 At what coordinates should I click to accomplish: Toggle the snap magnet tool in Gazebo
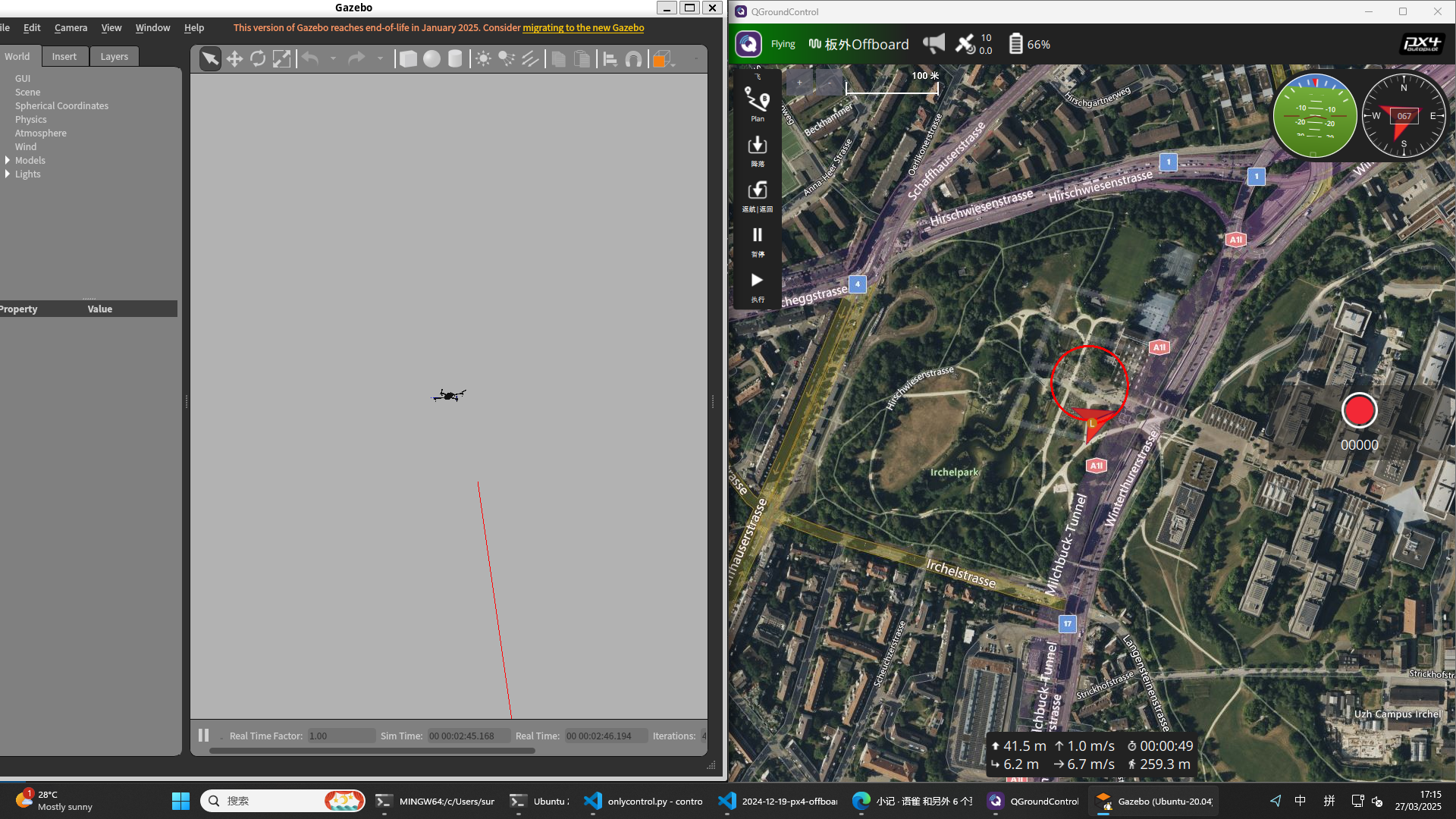coord(634,58)
